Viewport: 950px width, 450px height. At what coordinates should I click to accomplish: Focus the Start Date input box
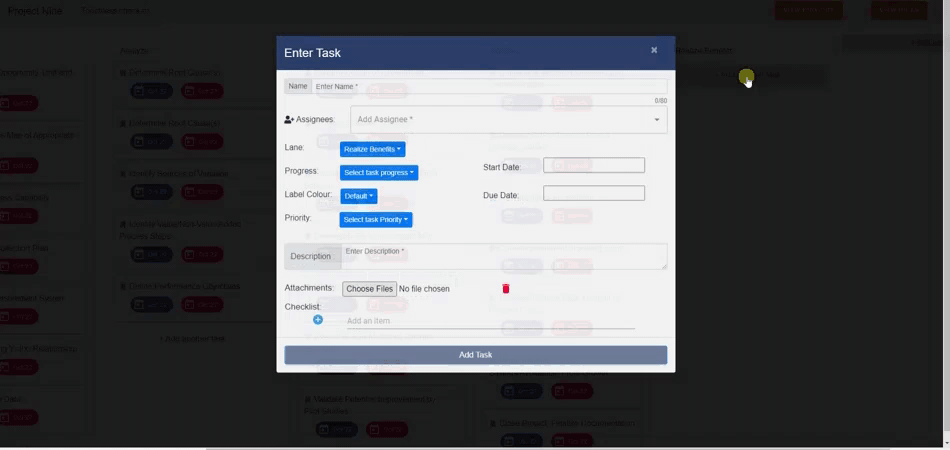(593, 165)
